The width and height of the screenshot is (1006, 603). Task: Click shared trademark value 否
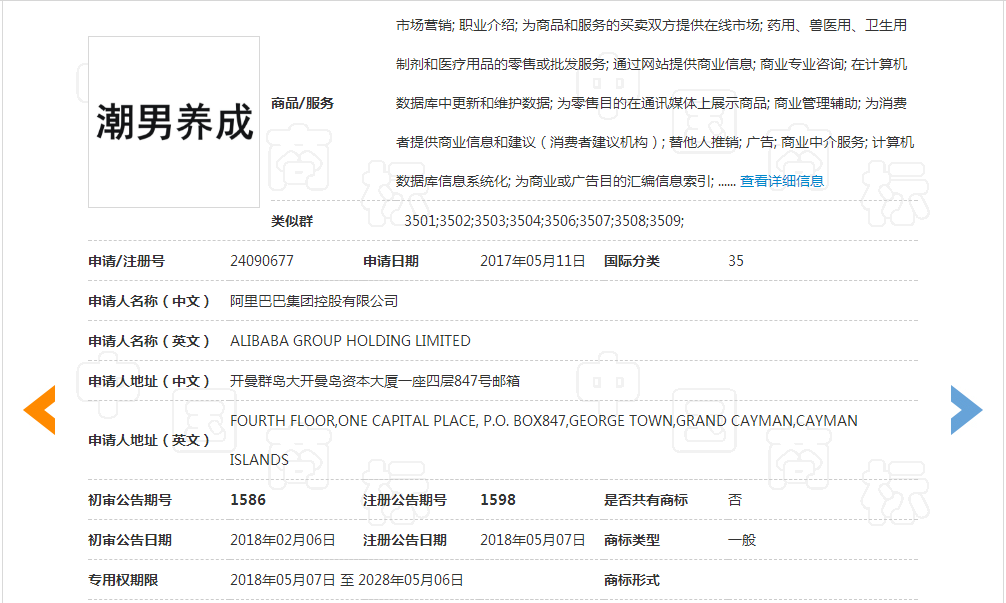pyautogui.click(x=735, y=500)
